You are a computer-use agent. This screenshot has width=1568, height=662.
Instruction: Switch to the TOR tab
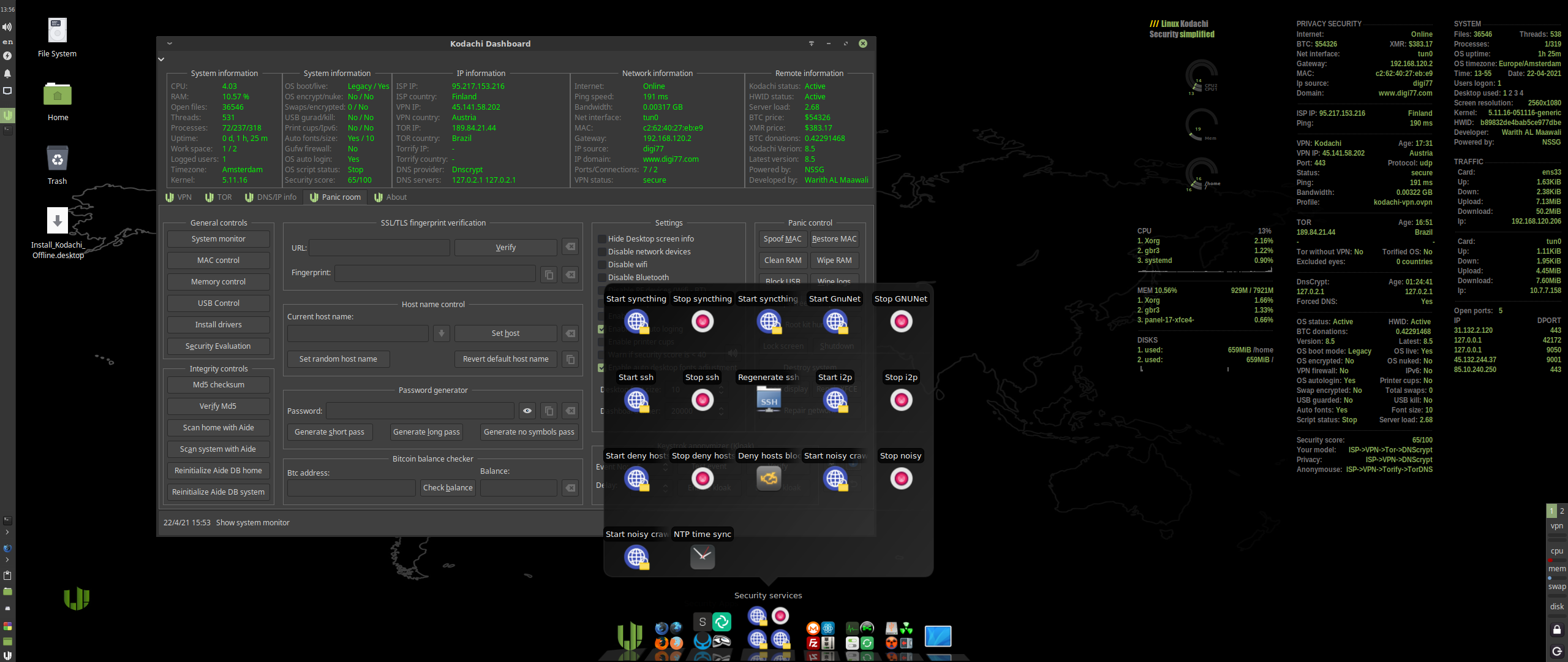tap(219, 197)
